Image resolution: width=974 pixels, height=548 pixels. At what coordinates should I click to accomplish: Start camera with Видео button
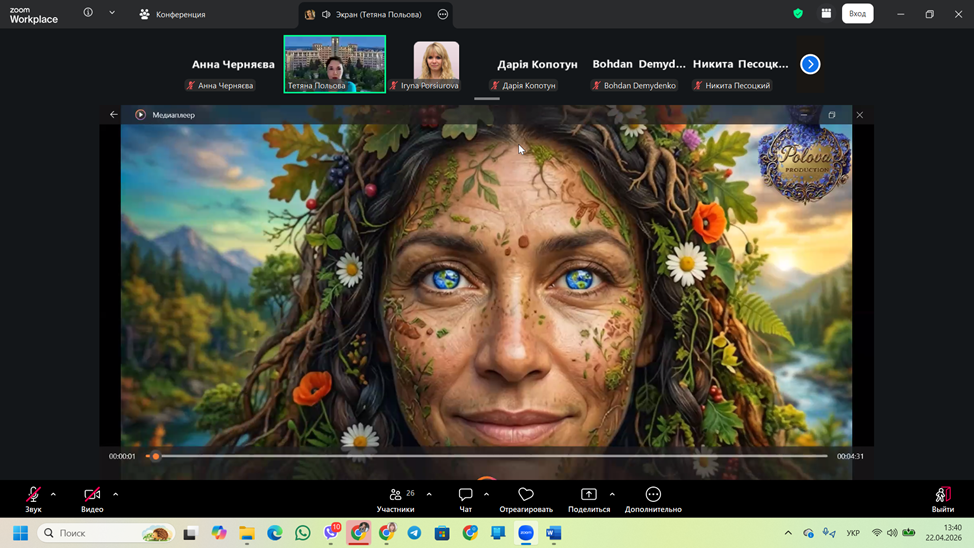point(92,500)
